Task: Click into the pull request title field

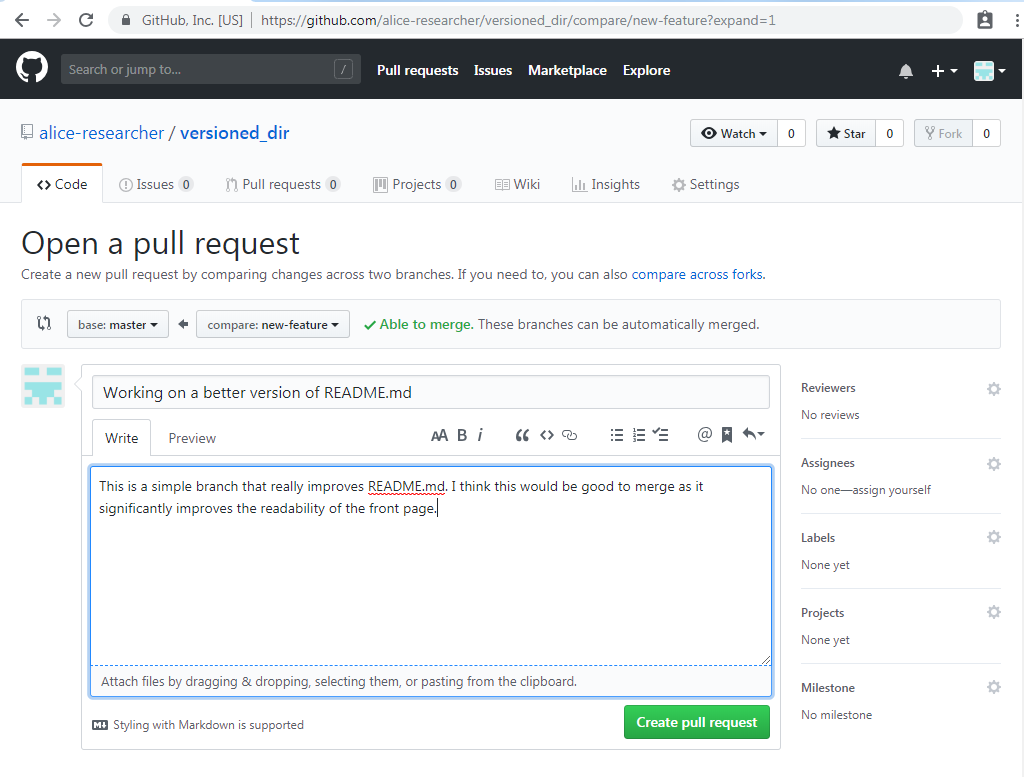Action: pos(430,391)
